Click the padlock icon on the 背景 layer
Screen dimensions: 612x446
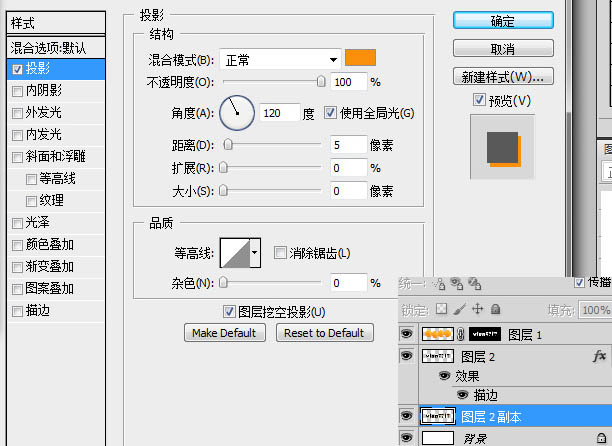click(601, 438)
